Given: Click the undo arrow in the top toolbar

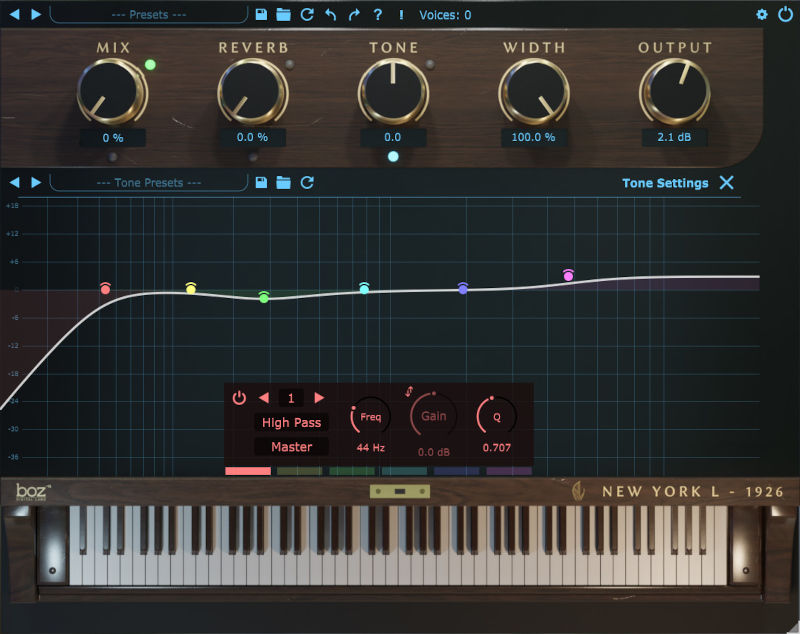Looking at the screenshot, I should 330,15.
